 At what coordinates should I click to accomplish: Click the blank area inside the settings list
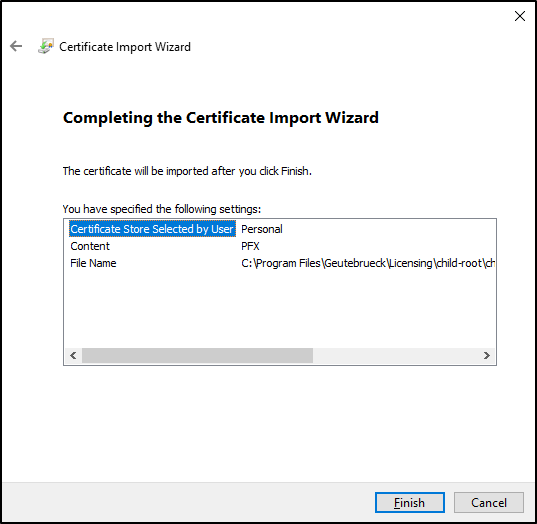[279, 309]
